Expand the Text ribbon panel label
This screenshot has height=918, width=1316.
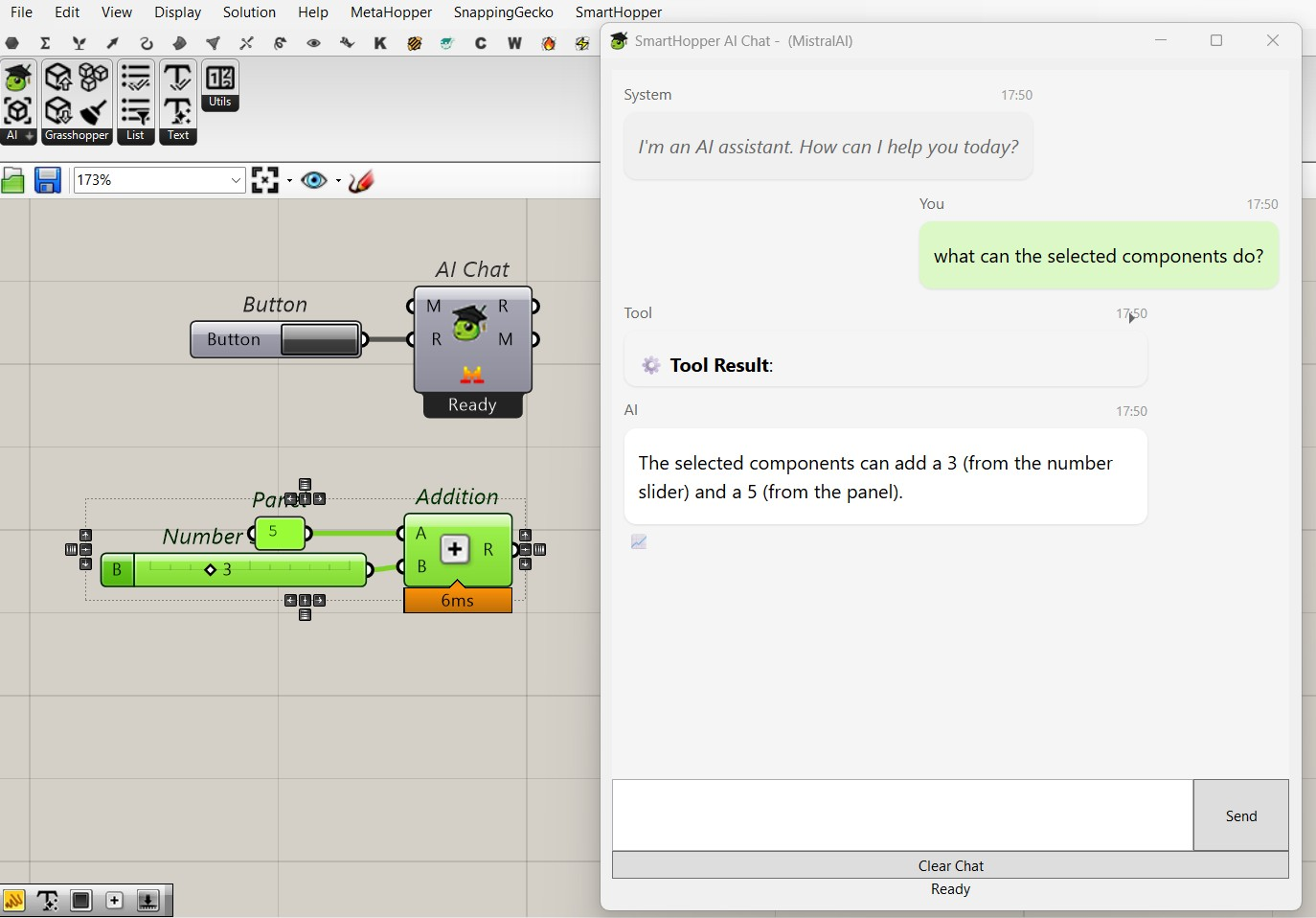point(178,136)
